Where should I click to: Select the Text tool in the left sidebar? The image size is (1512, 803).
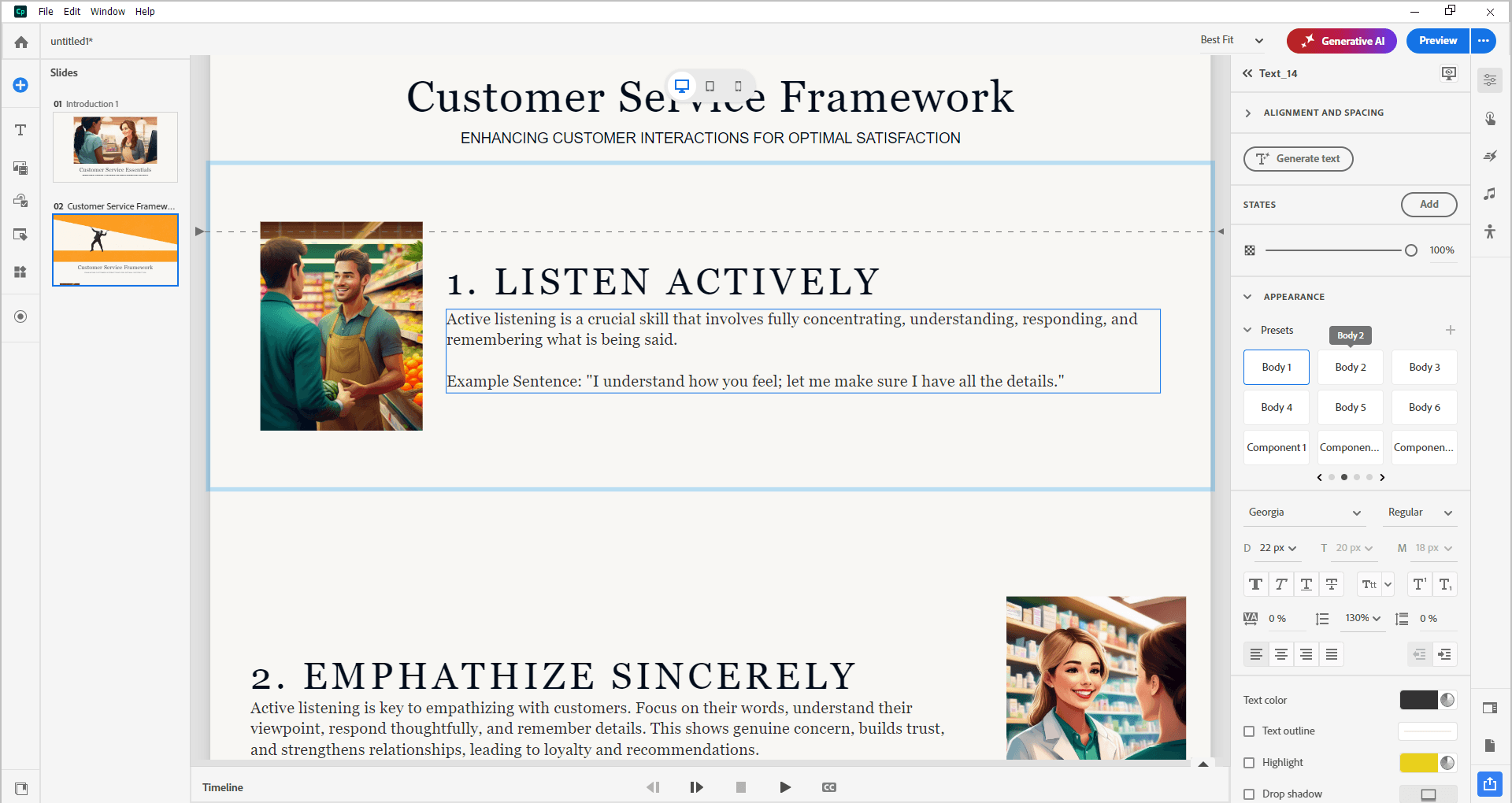point(20,130)
